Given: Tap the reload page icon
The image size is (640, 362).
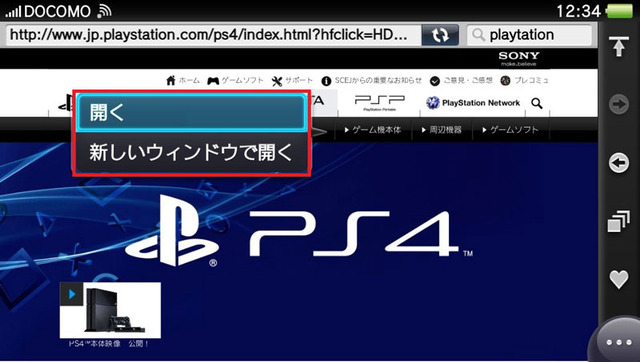Looking at the screenshot, I should click(440, 35).
